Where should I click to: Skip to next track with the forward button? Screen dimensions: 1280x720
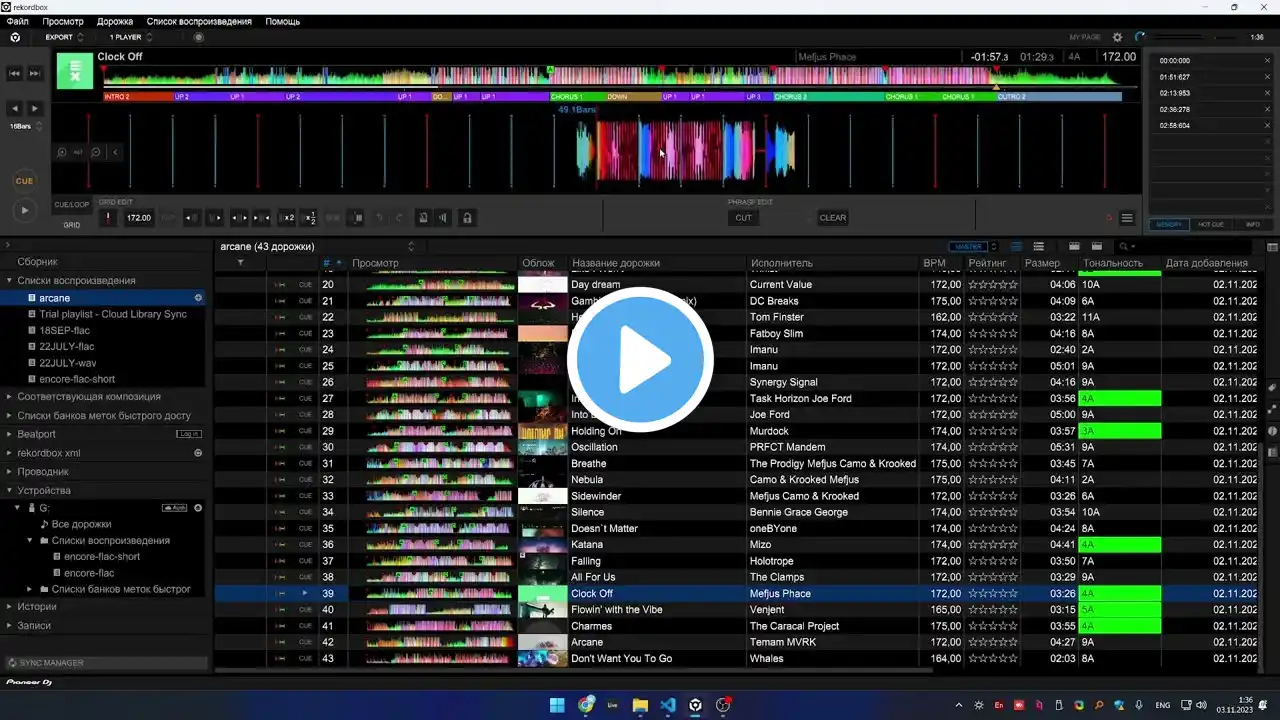click(x=35, y=73)
